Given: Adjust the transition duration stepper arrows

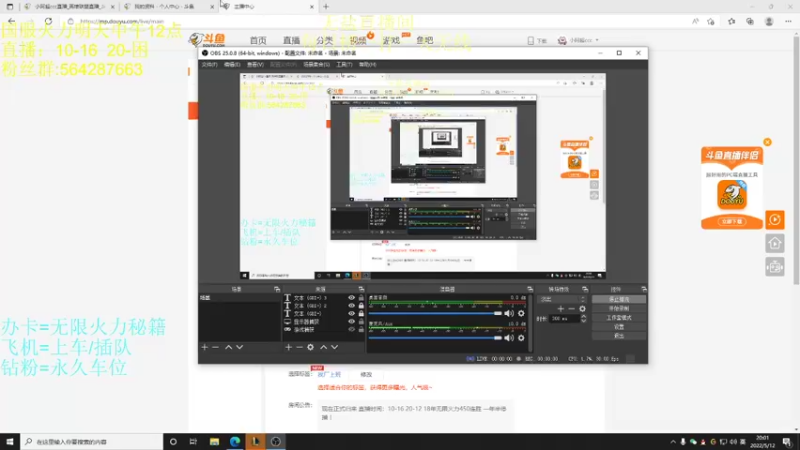Looking at the screenshot, I should [584, 318].
